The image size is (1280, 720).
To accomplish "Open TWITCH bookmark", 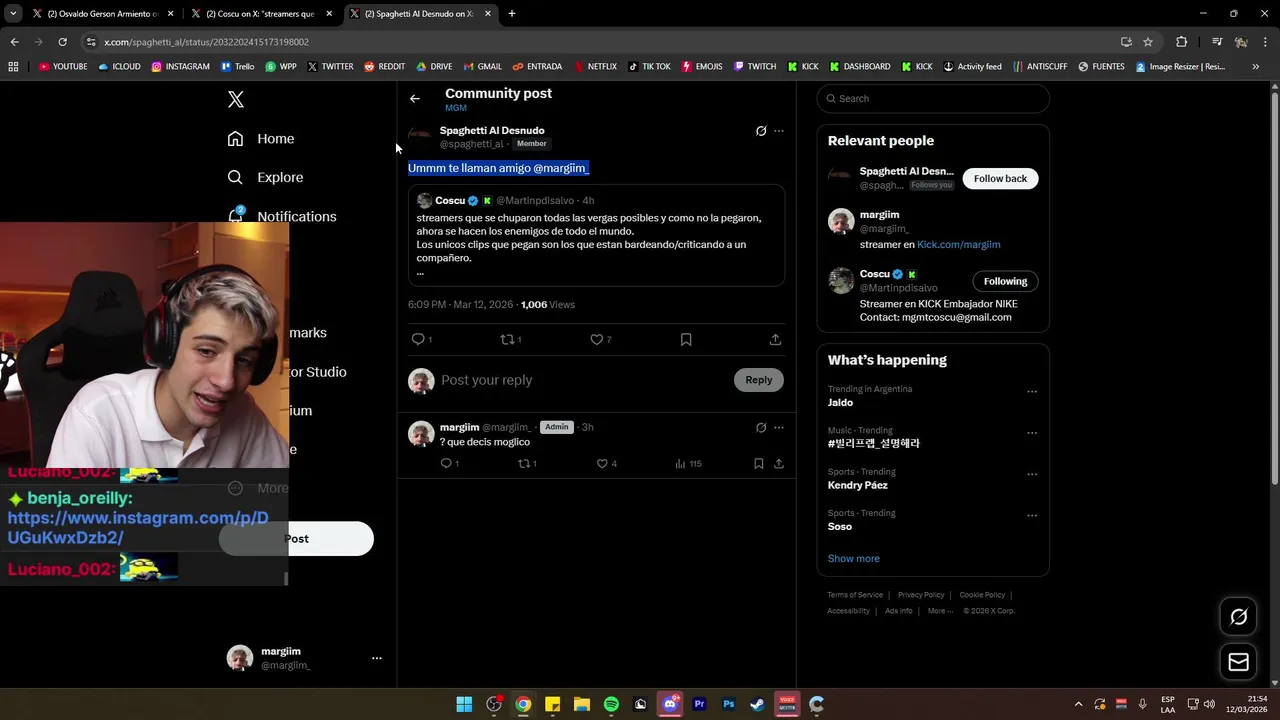I will click(x=755, y=67).
